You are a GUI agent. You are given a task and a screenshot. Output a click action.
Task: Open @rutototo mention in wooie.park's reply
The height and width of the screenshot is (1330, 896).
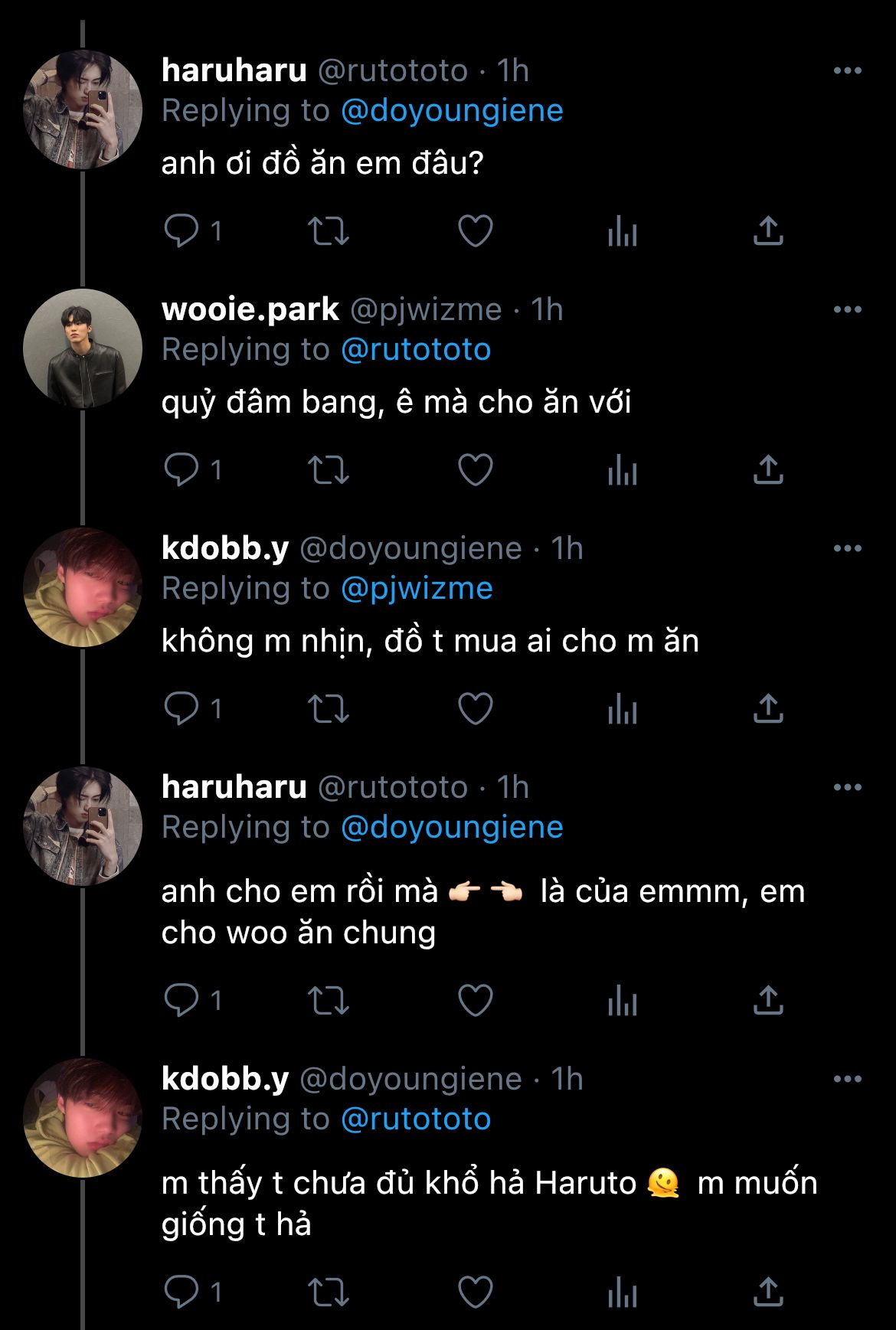[415, 349]
